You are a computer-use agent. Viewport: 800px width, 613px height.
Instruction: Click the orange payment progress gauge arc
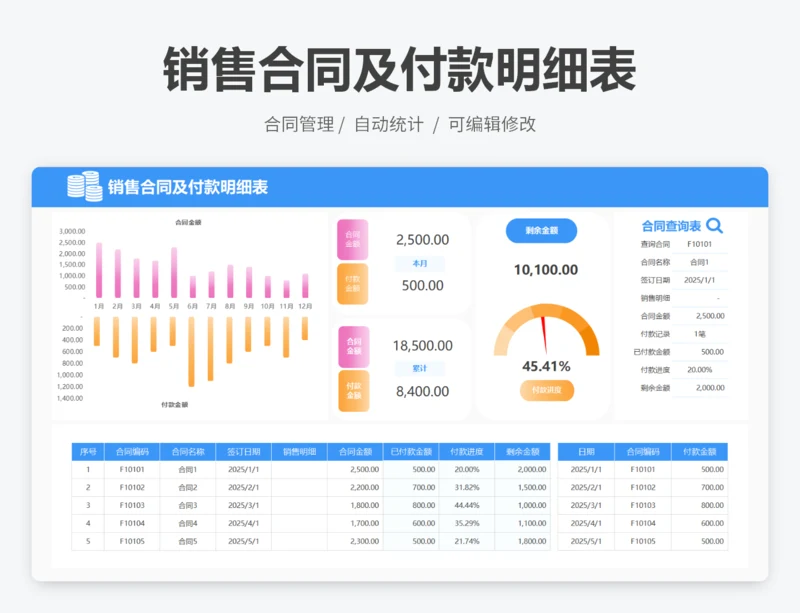click(x=546, y=328)
